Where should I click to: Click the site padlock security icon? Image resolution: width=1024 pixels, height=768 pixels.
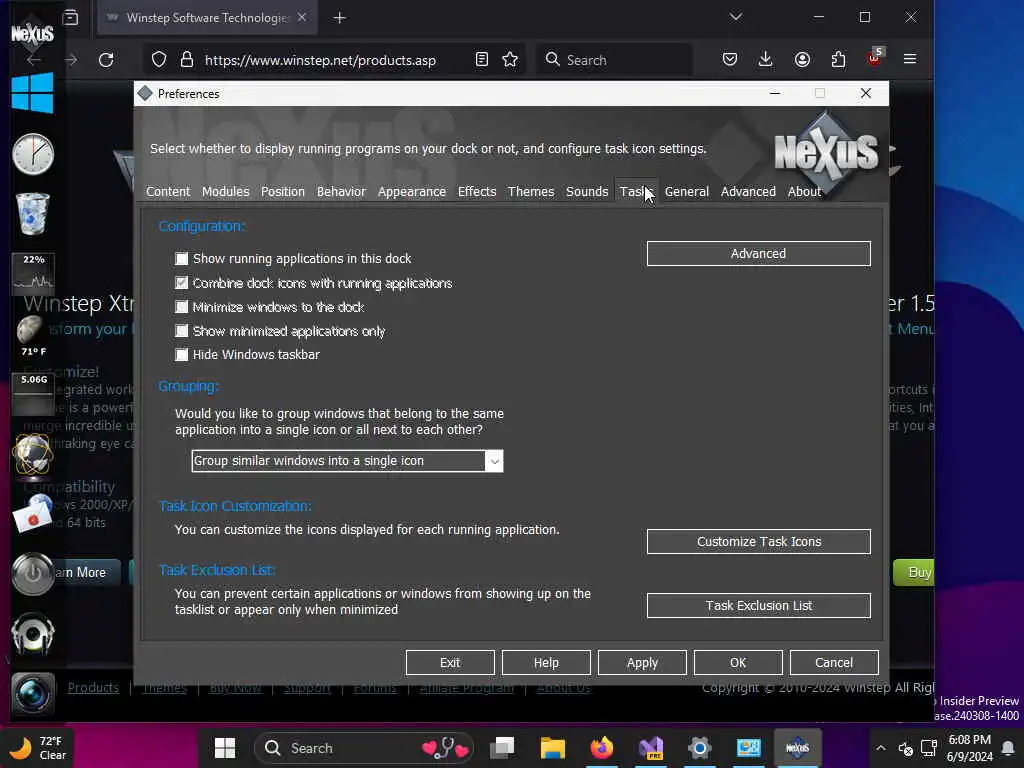pyautogui.click(x=187, y=59)
